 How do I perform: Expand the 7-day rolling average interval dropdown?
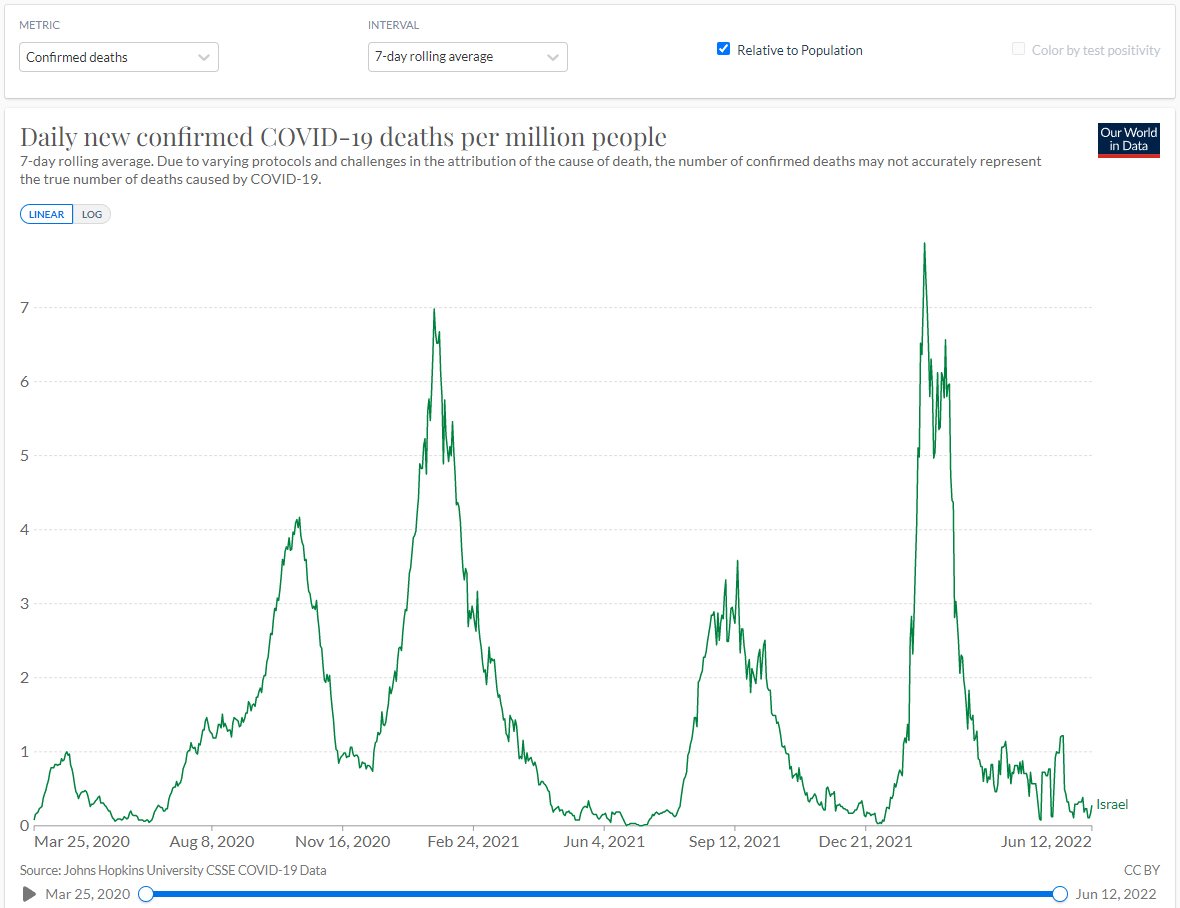click(467, 57)
